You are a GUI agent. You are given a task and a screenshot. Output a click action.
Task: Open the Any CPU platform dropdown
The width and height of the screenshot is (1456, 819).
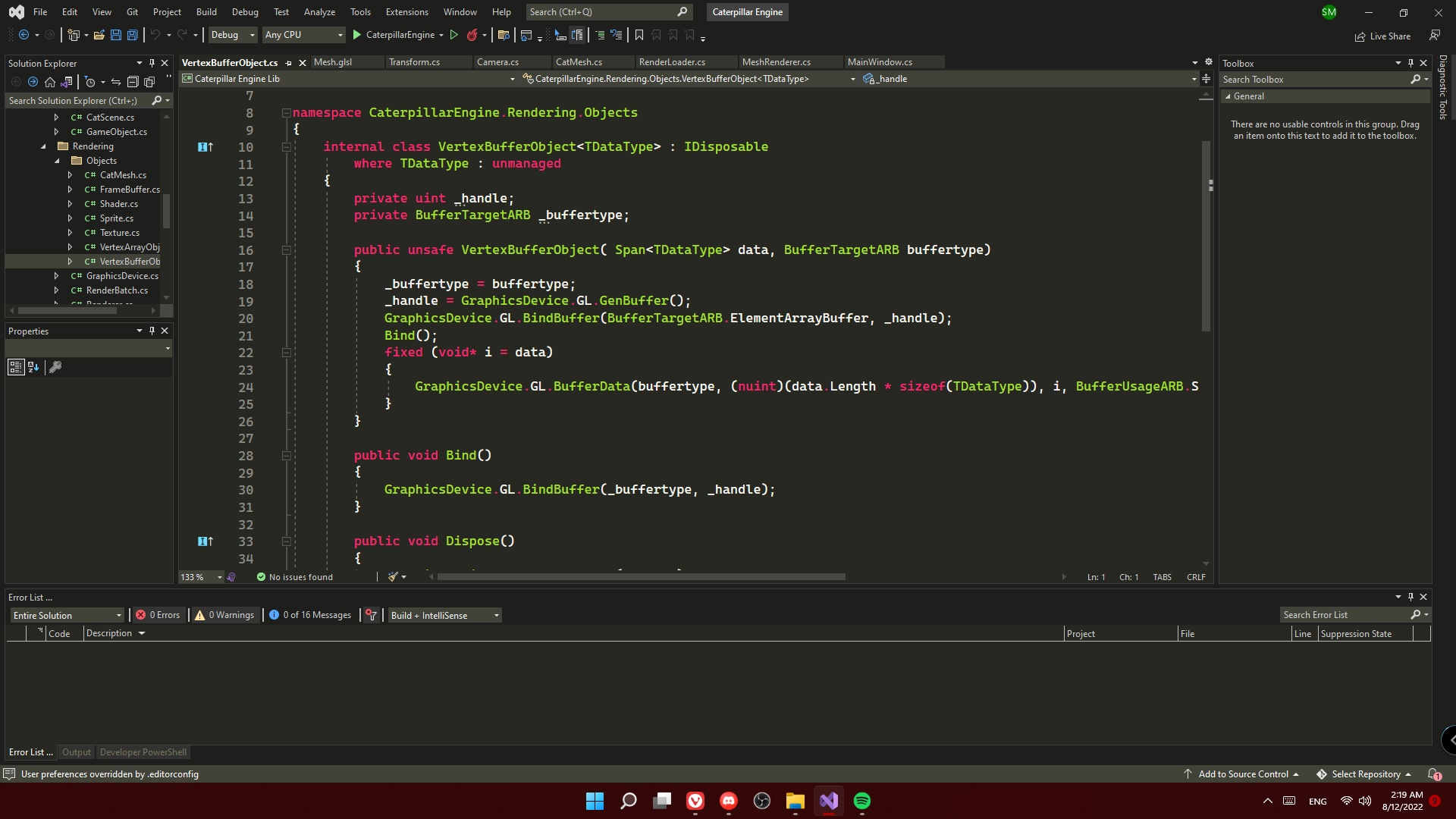click(x=303, y=35)
